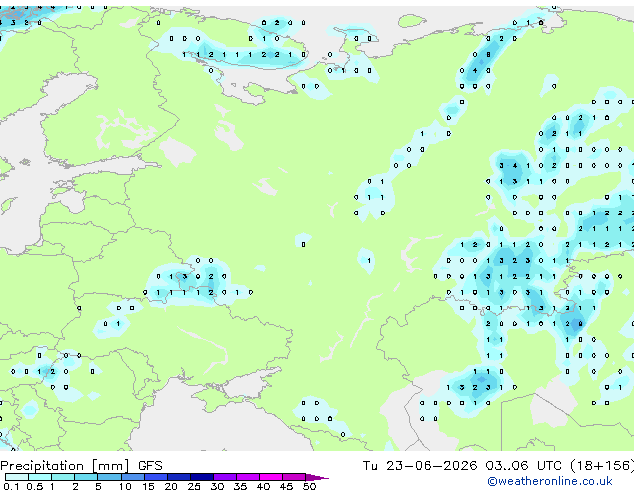The image size is (634, 490).
Task: Pick the 20–25 mm legend color swatch
Action: [x=179, y=477]
